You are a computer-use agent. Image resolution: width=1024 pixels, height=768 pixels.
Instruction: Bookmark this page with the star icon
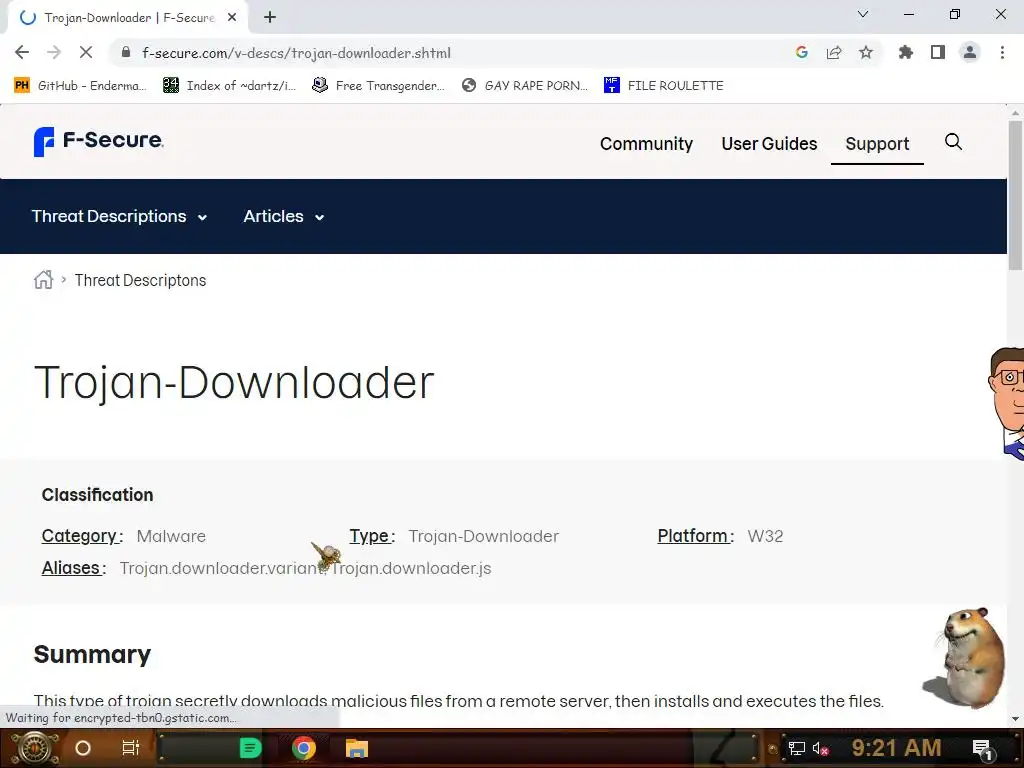866,52
